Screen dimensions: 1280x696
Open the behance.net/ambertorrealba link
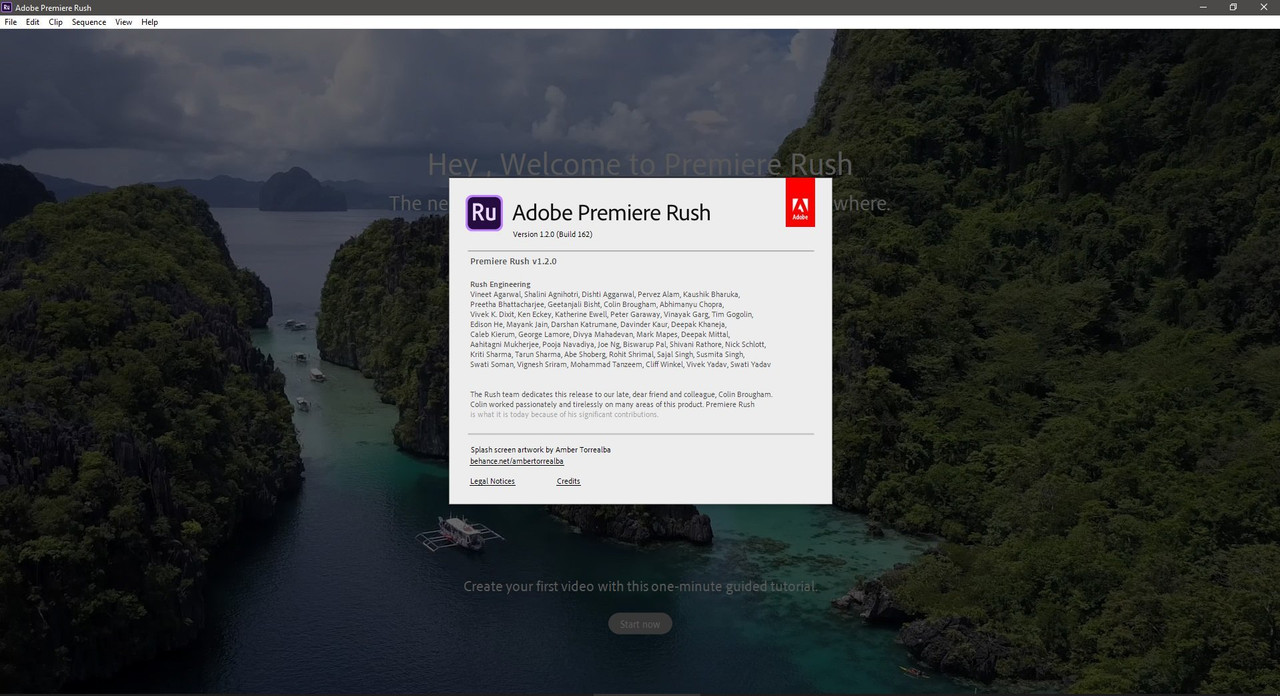point(517,461)
